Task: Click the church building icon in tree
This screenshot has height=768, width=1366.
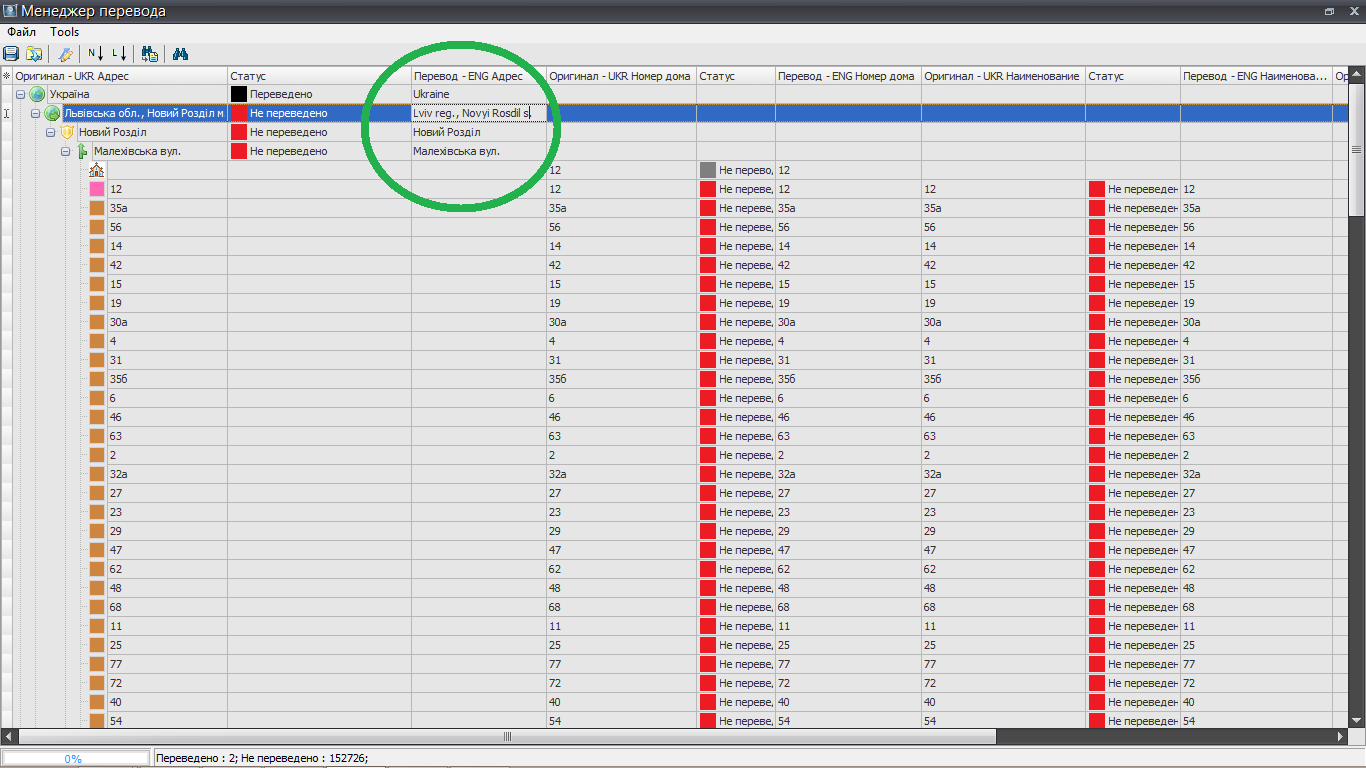Action: (x=96, y=170)
